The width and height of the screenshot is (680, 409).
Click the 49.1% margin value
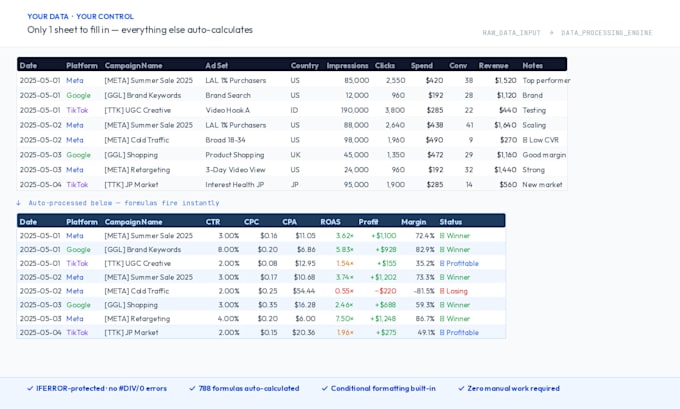[x=426, y=333]
